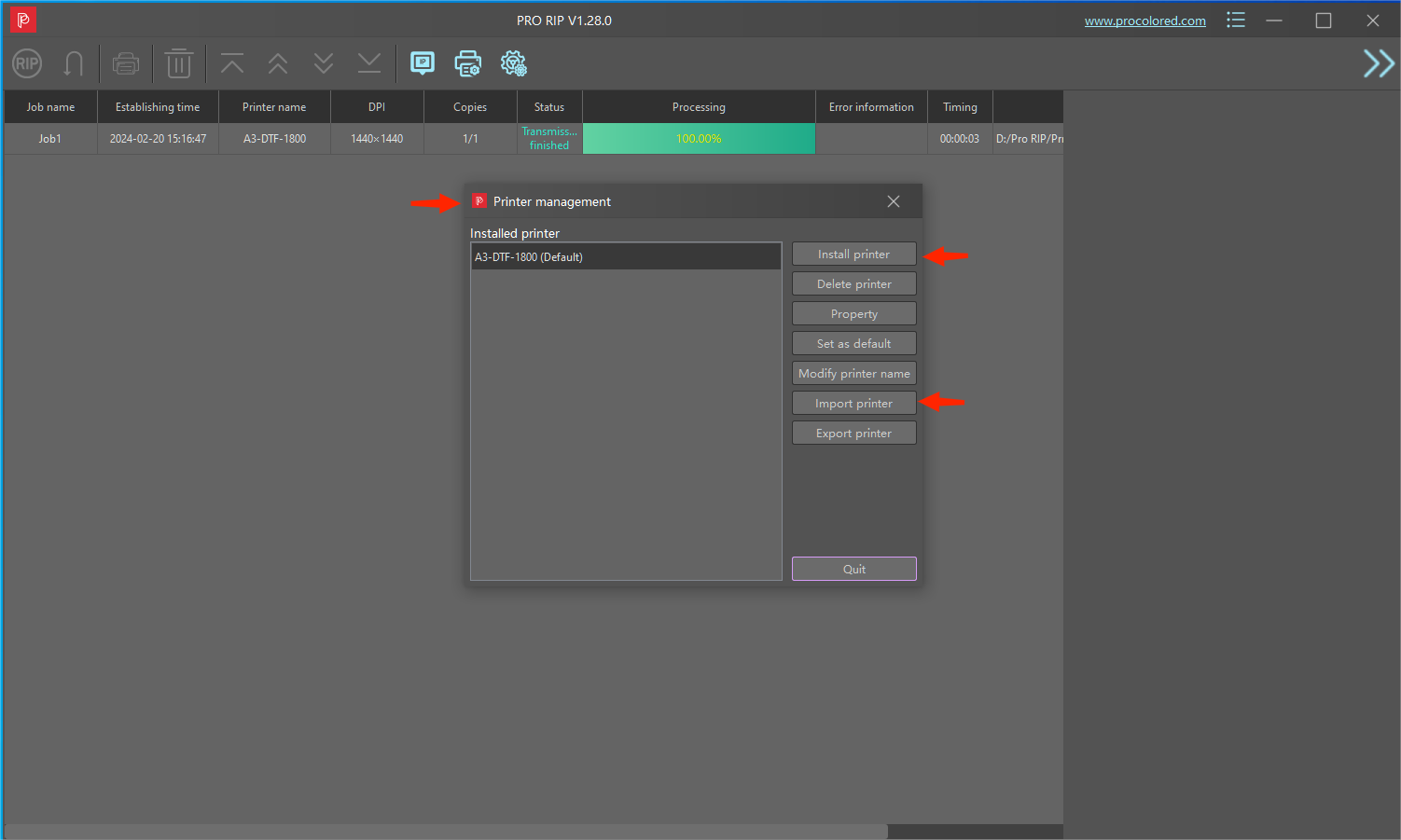Viewport: 1401px width, 840px height.
Task: Move job down using chevron-down icon
Action: [323, 63]
